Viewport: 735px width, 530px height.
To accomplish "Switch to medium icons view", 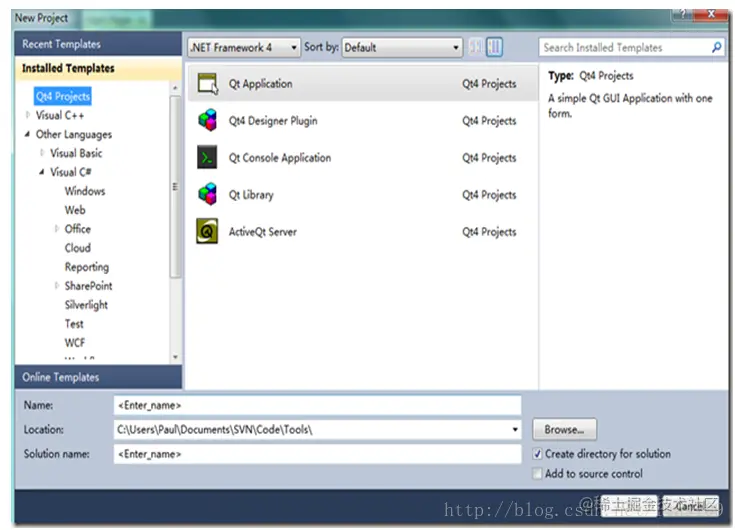I will point(494,47).
